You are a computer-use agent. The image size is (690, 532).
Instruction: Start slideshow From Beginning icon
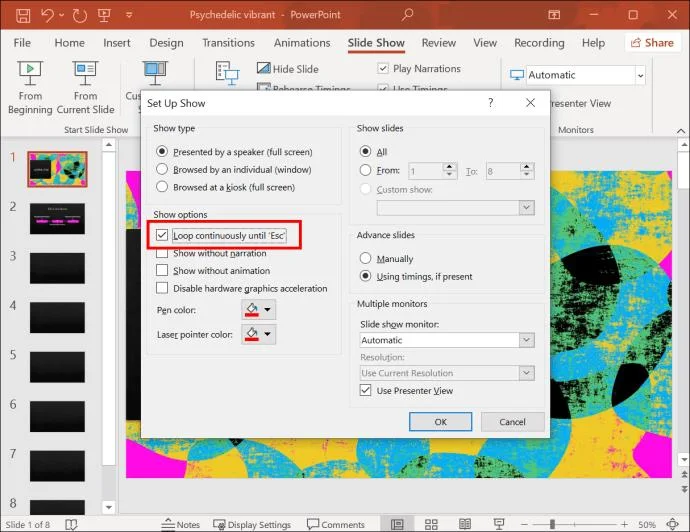pos(29,73)
